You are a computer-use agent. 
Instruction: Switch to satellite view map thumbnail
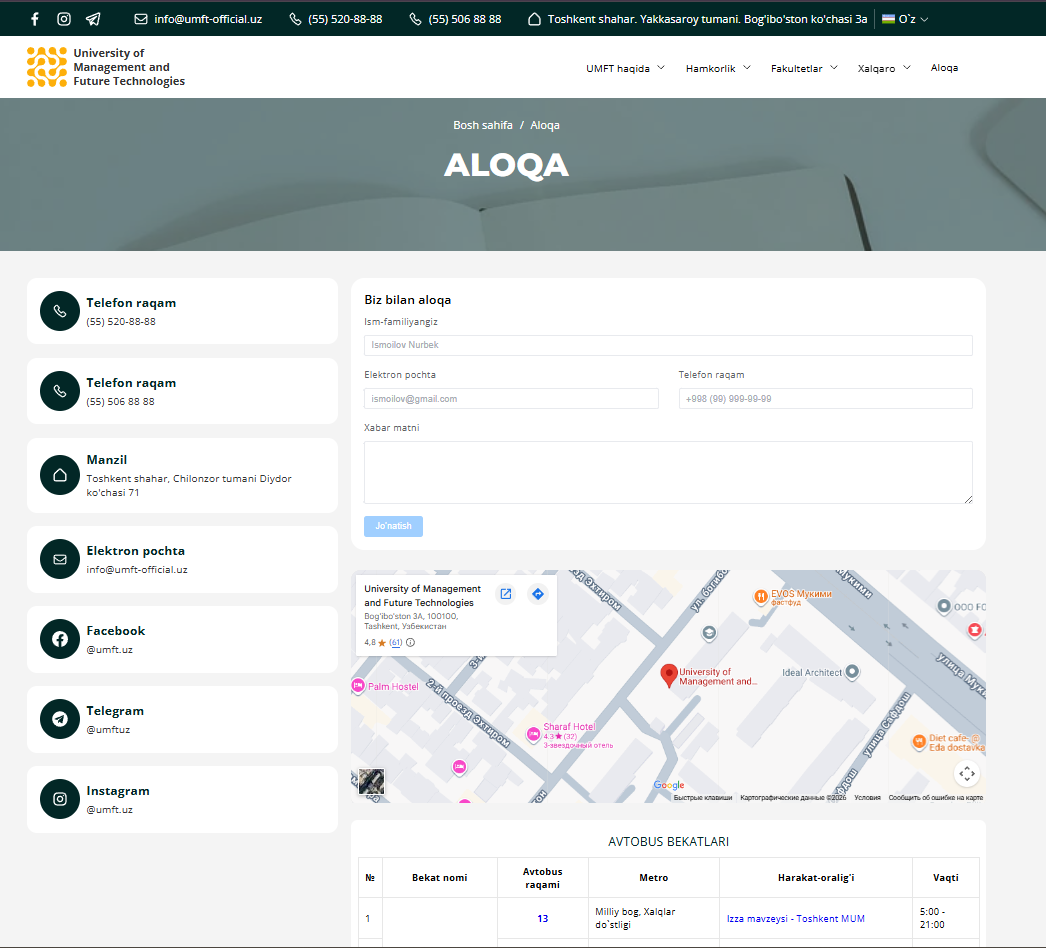click(372, 781)
